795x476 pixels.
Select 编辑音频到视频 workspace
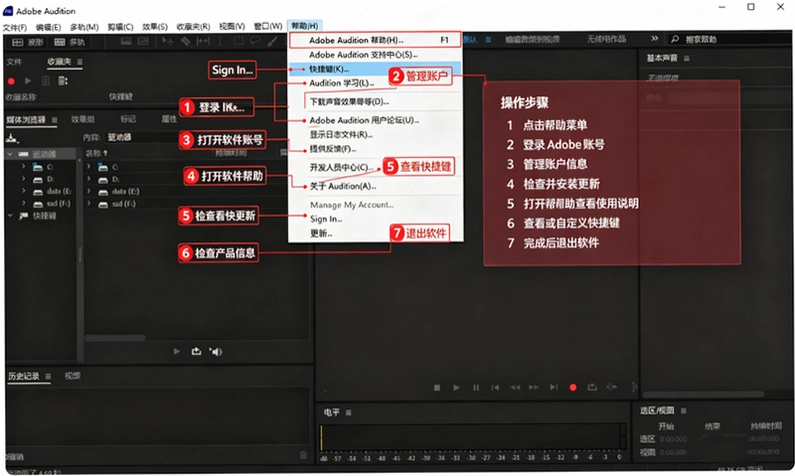532,39
